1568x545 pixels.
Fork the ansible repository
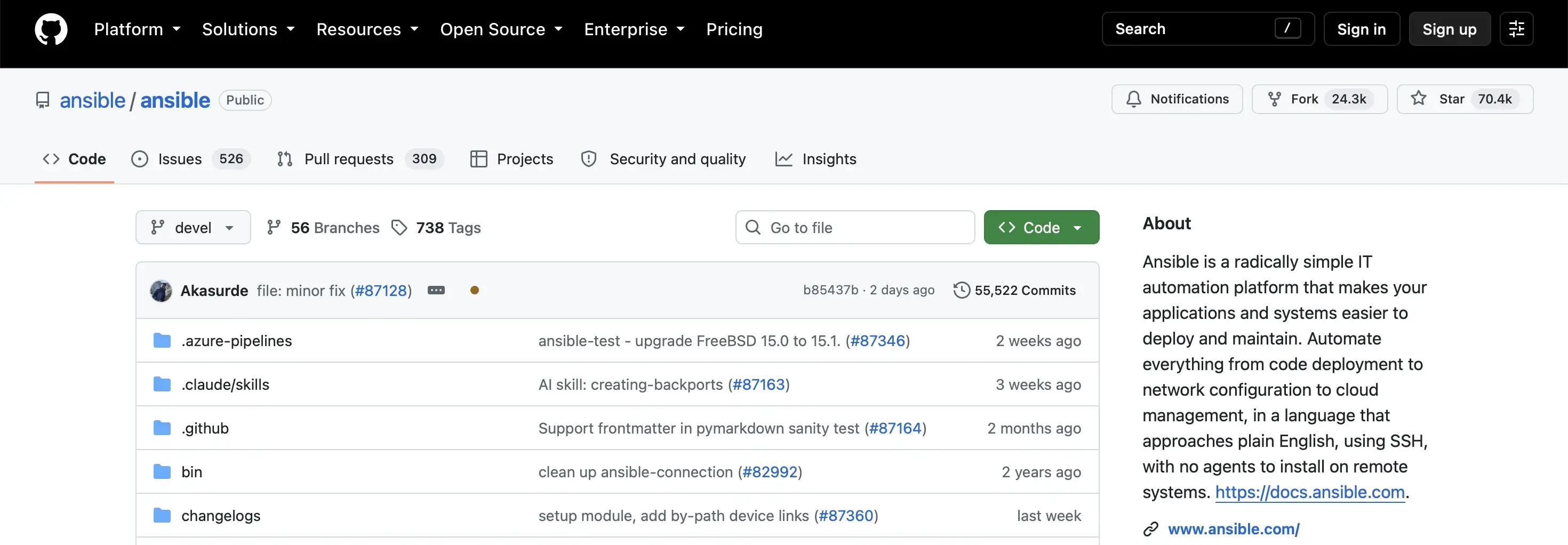1319,99
